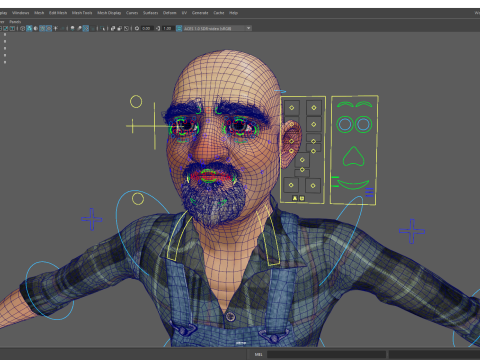Open the ACES view transform dropdown
Viewport: 480px width, 360px height.
coord(217,28)
